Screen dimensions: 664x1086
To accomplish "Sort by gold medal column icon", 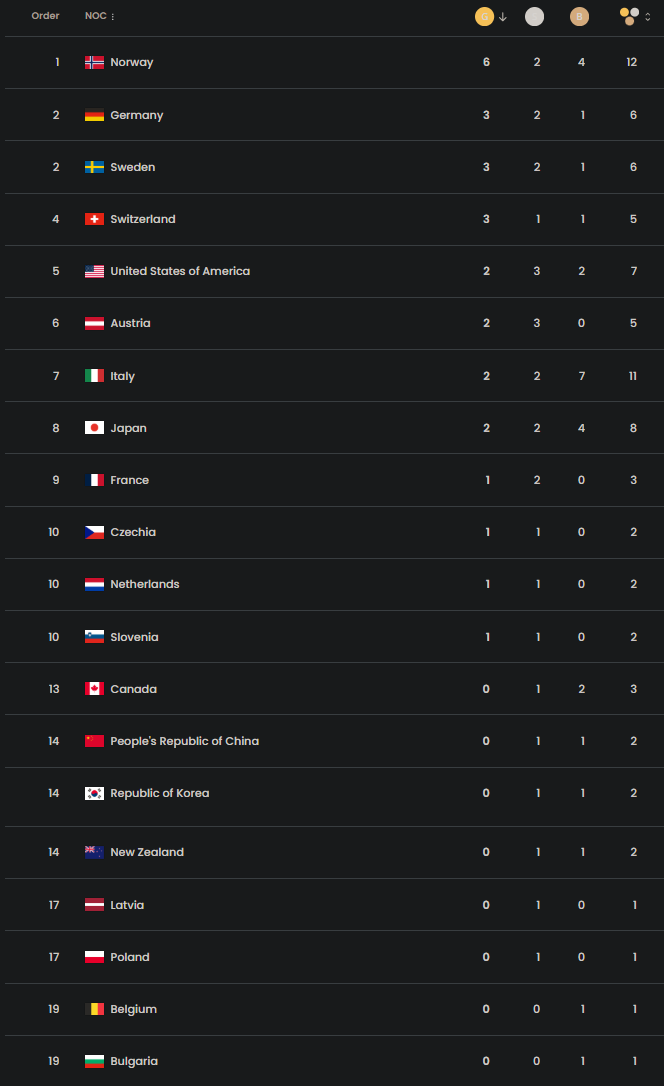I will (x=484, y=16).
